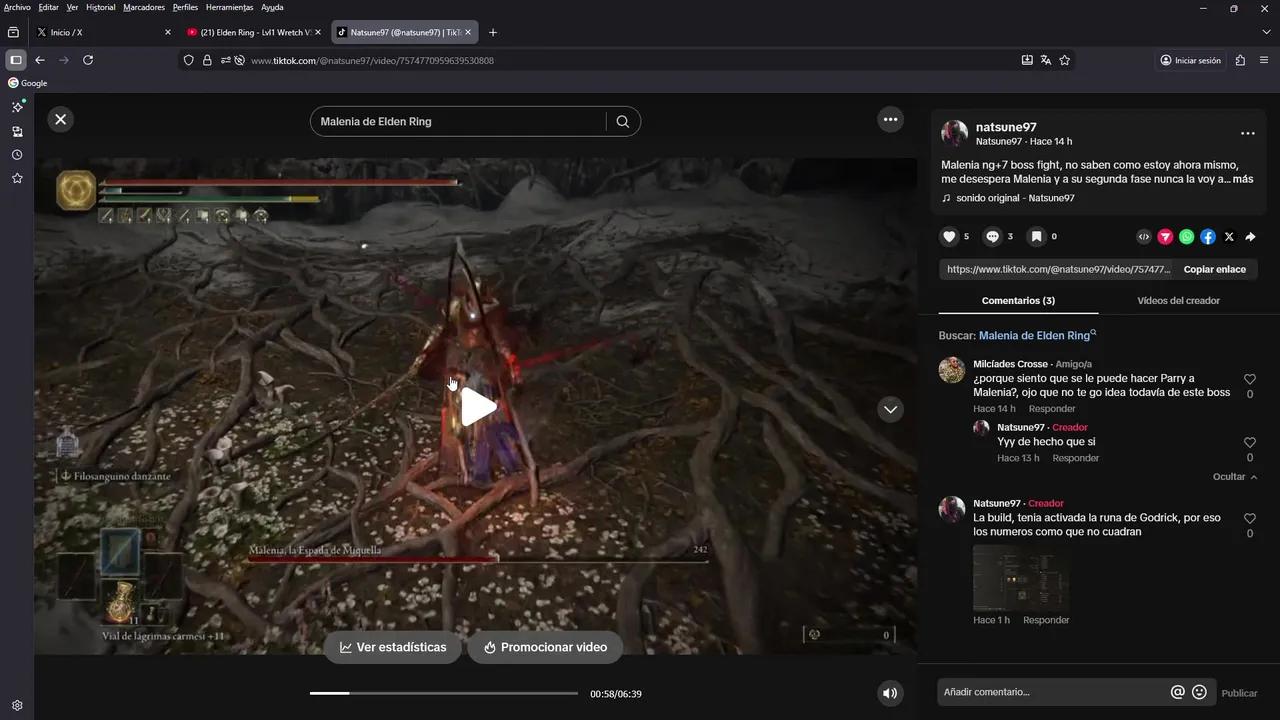Open the Archivo menu
The width and height of the screenshot is (1280, 720).
point(17,7)
